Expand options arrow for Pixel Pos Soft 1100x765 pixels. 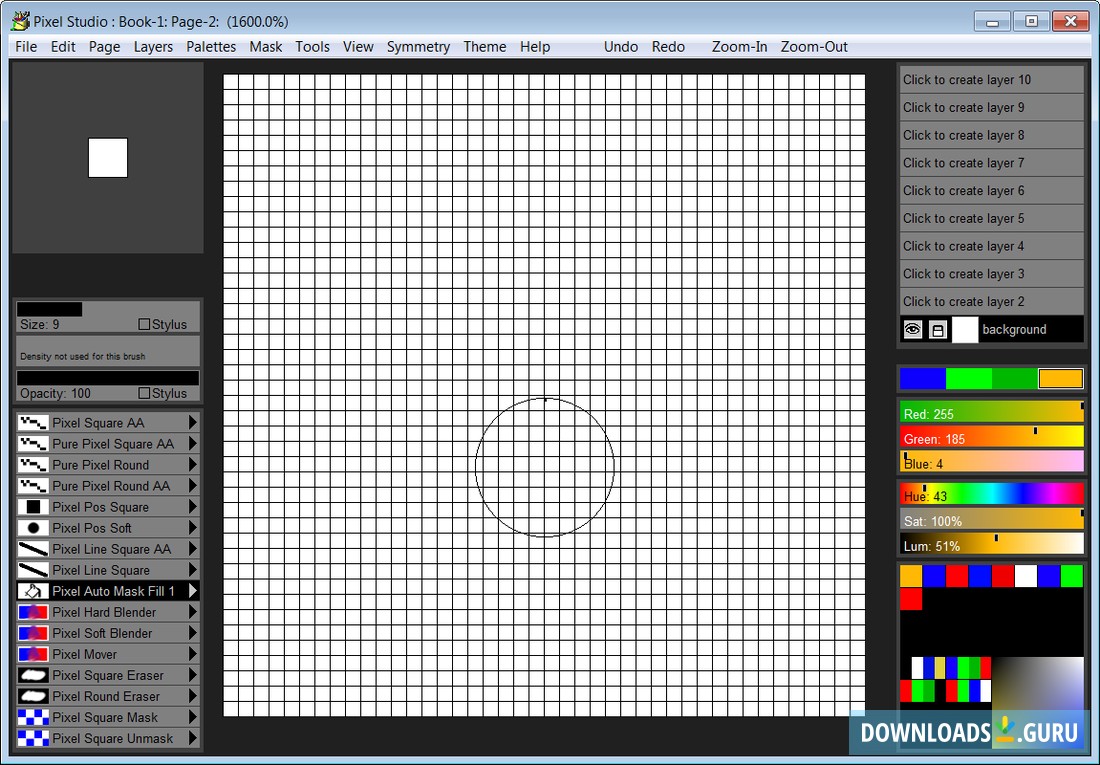(x=193, y=528)
